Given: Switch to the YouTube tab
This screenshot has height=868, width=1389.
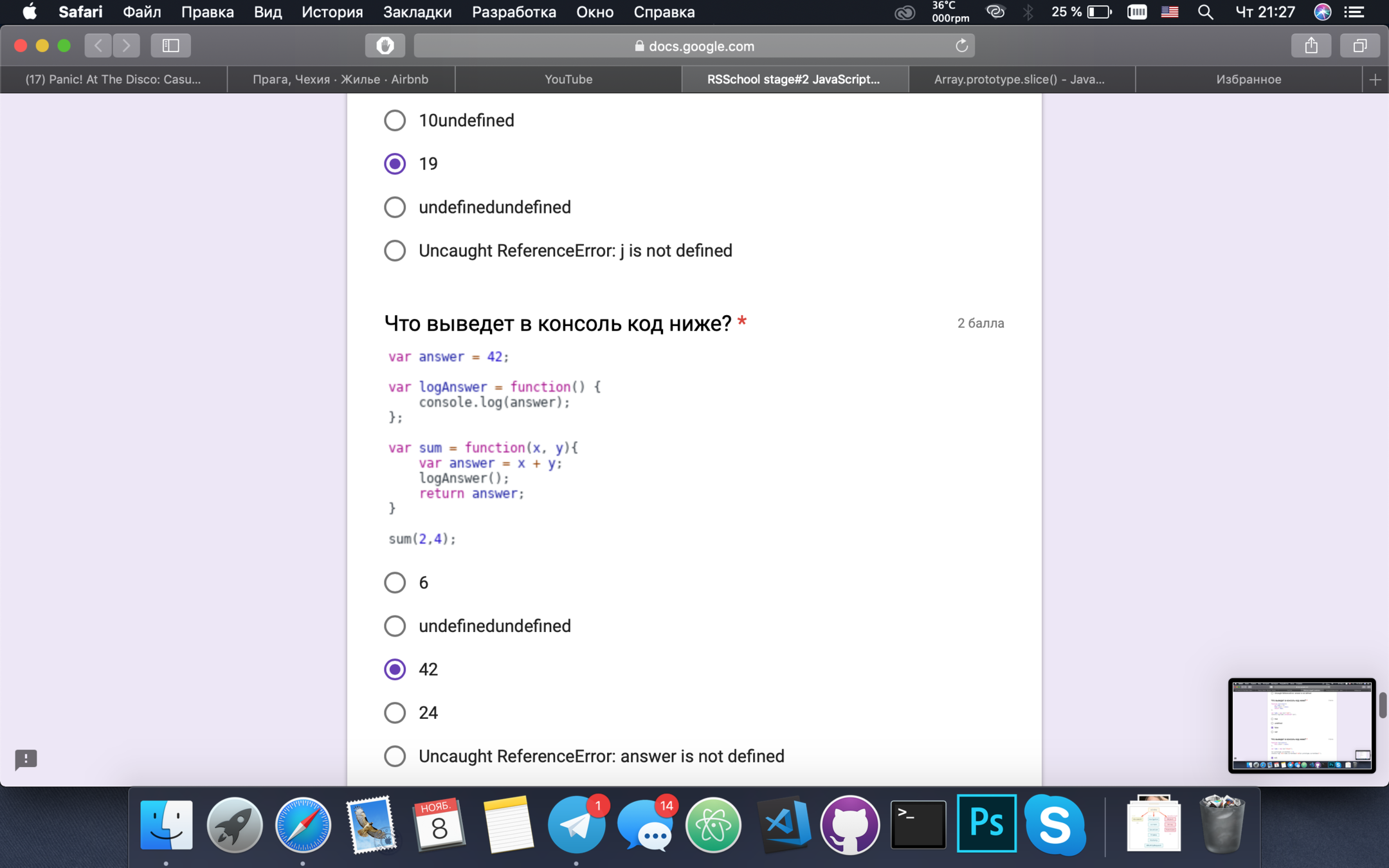Looking at the screenshot, I should [568, 80].
